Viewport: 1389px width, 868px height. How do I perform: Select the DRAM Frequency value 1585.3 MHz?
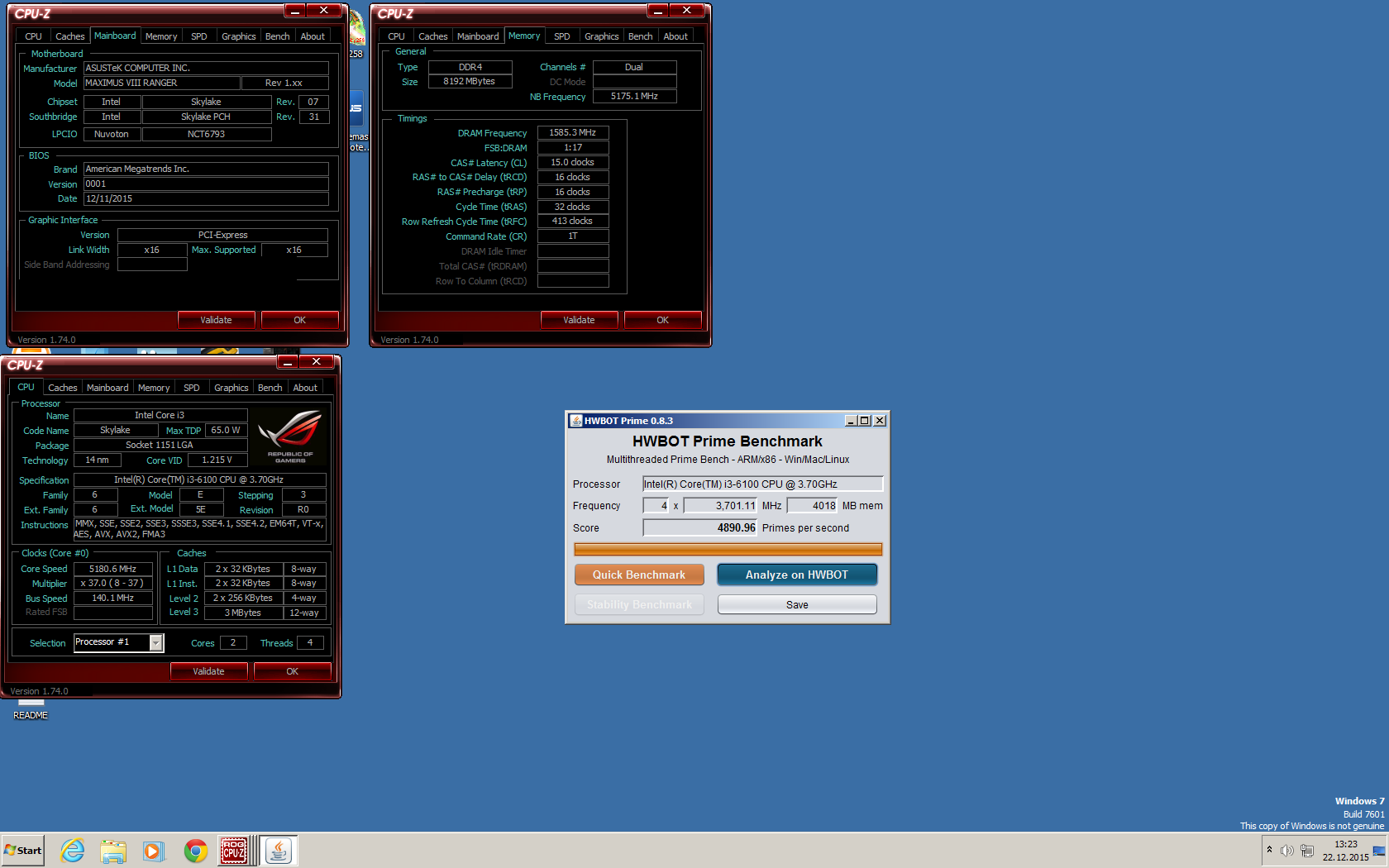coord(573,133)
